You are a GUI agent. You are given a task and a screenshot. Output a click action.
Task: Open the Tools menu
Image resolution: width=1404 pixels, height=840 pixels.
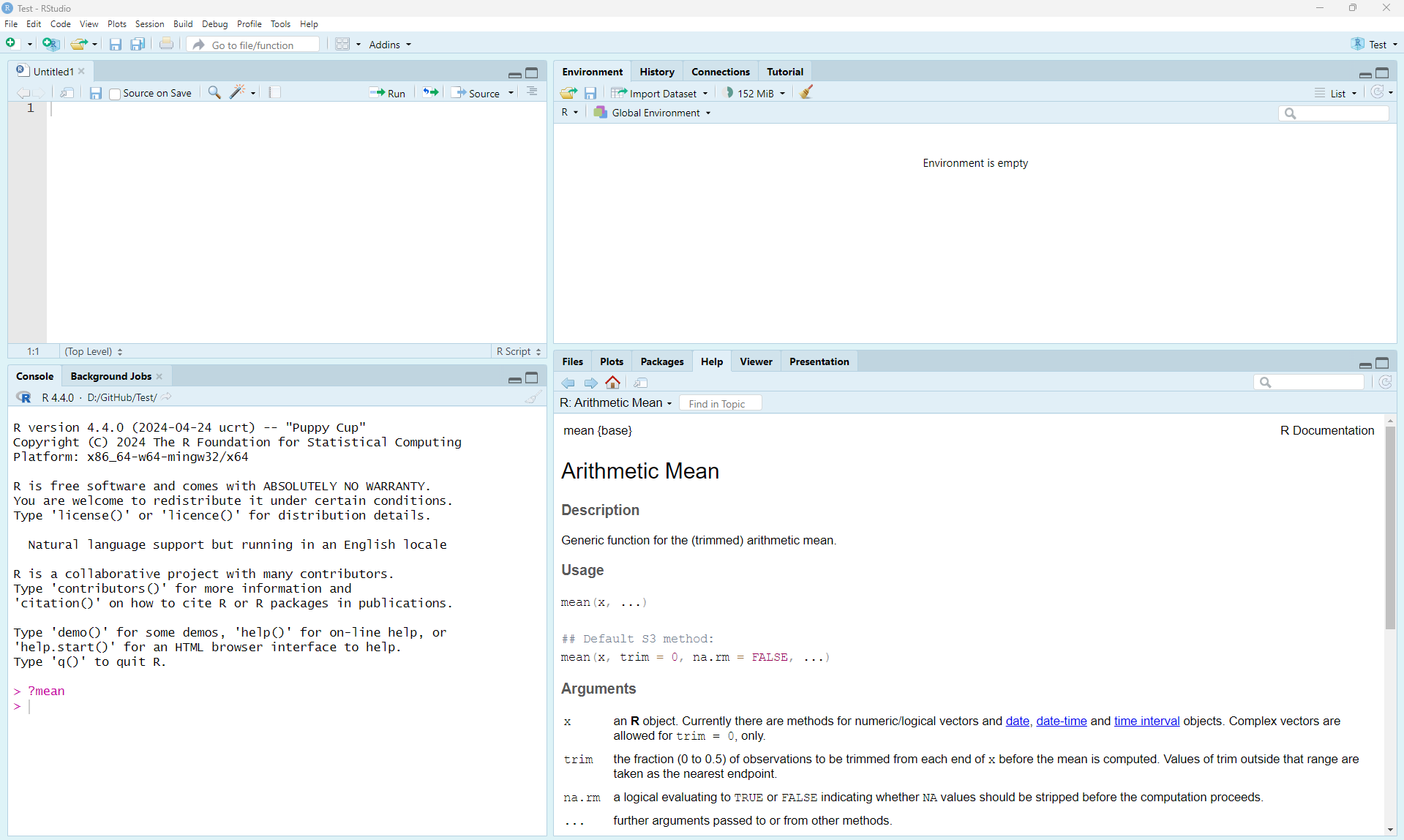click(x=280, y=24)
